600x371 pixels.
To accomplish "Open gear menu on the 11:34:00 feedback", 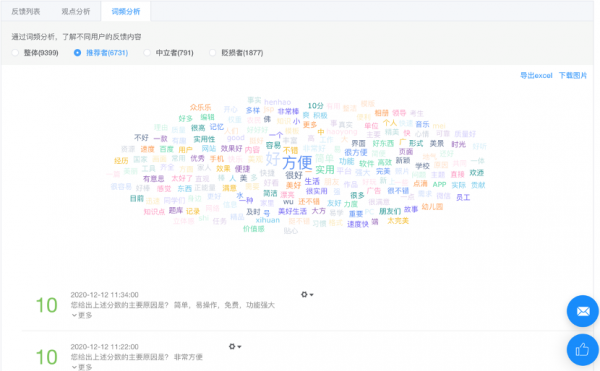I will (307, 295).
